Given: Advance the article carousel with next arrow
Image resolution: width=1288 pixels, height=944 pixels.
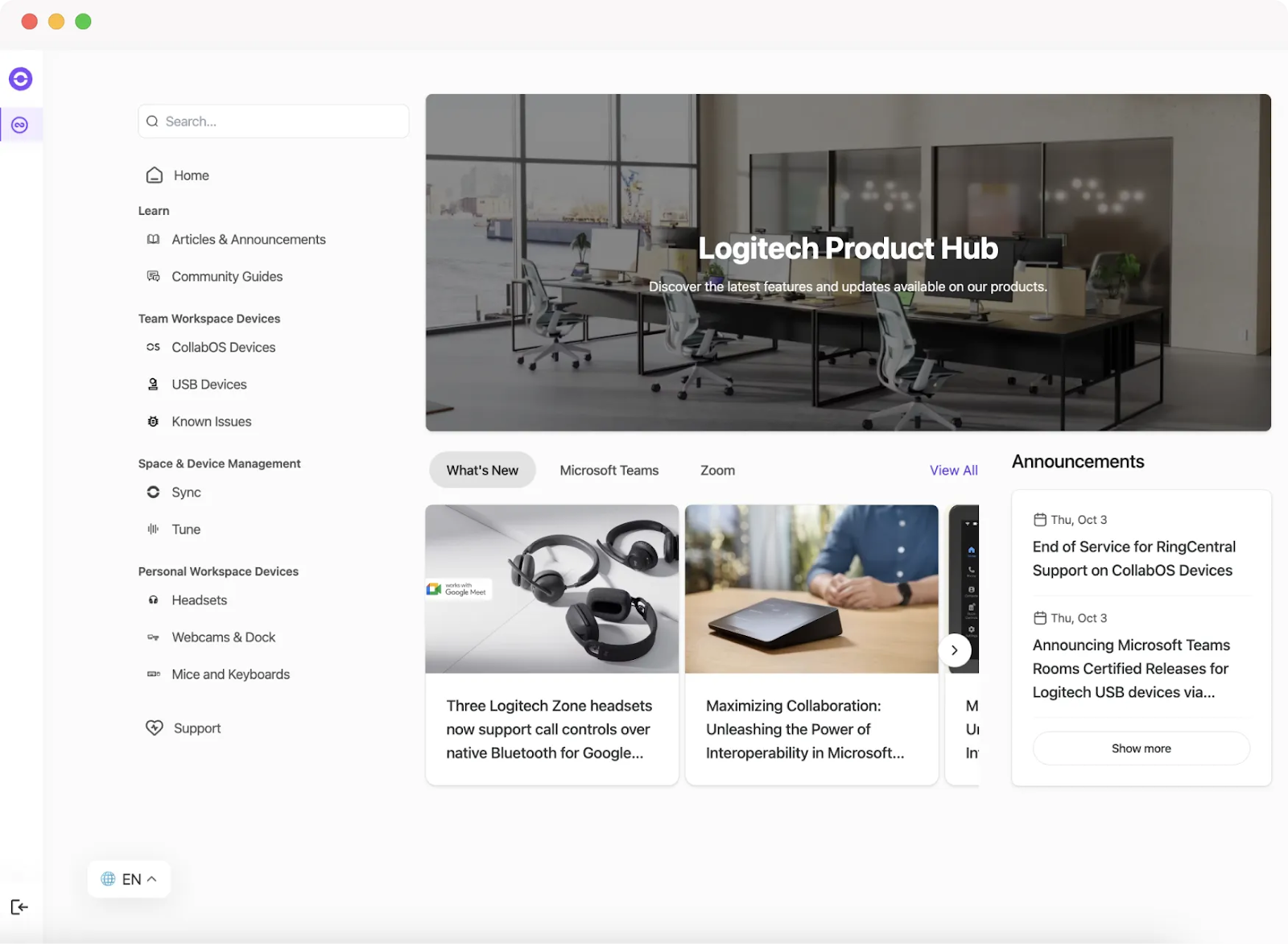Looking at the screenshot, I should click(955, 650).
